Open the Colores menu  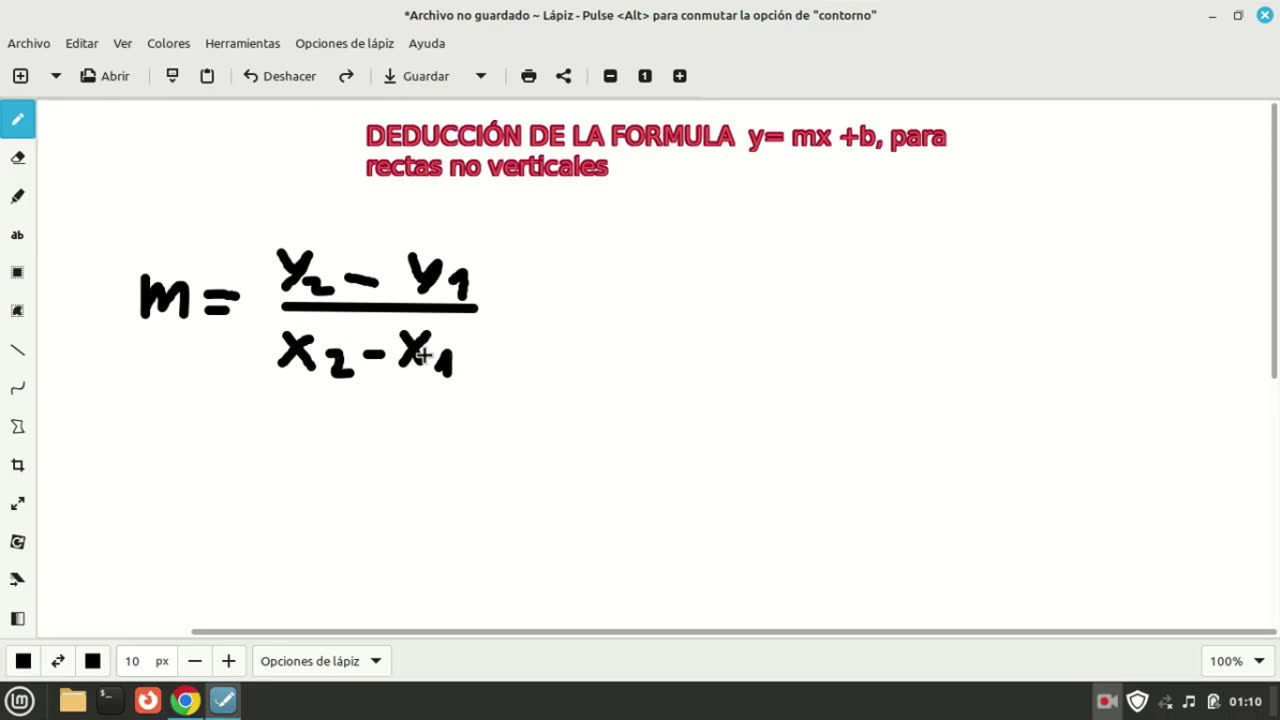pos(168,43)
